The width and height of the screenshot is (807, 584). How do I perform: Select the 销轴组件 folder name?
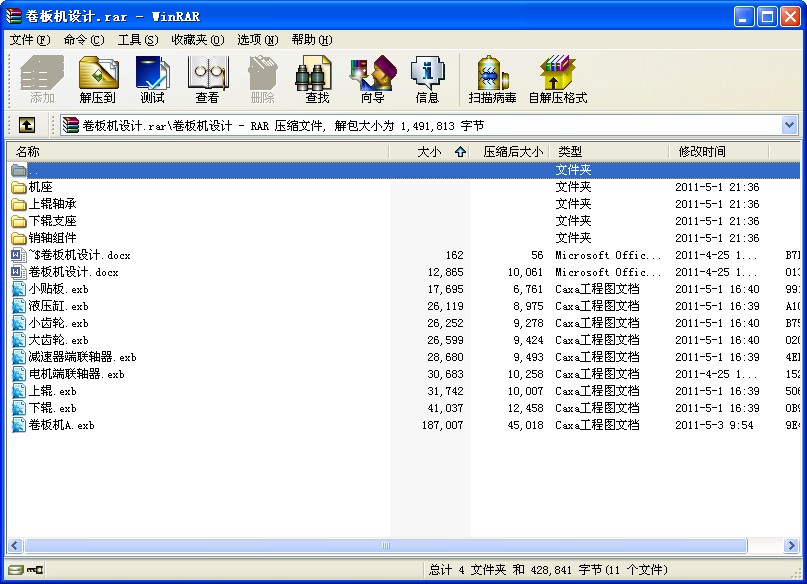pyautogui.click(x=52, y=238)
